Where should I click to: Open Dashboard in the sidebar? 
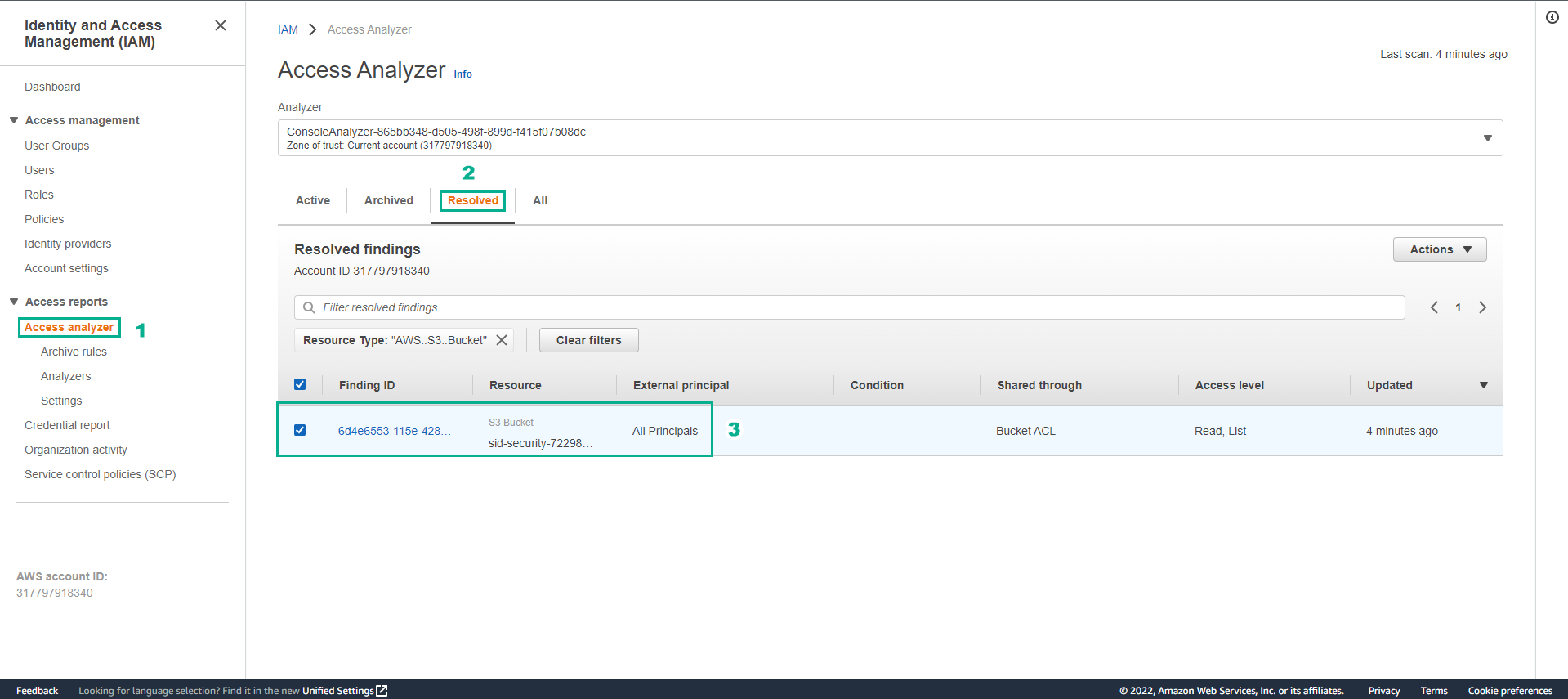tap(52, 87)
